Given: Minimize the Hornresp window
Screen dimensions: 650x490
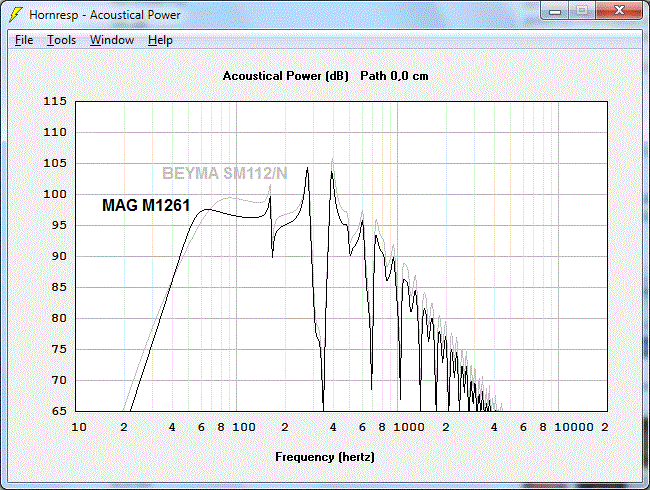Looking at the screenshot, I should click(x=555, y=11).
